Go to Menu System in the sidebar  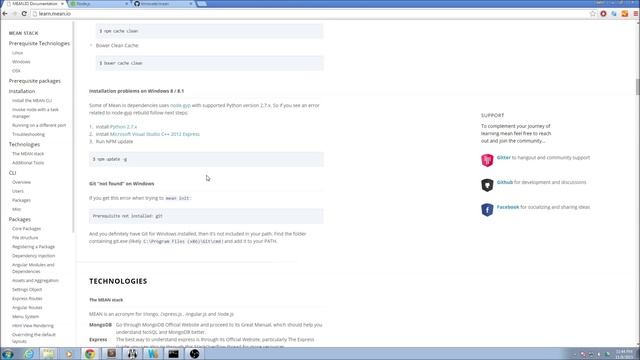click(x=26, y=317)
